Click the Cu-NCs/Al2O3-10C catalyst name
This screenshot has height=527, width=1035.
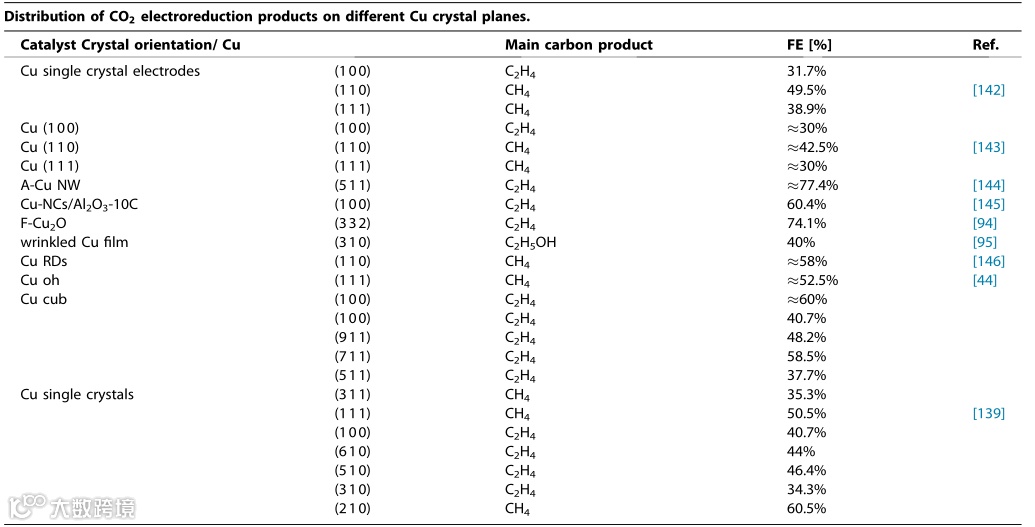coord(79,204)
